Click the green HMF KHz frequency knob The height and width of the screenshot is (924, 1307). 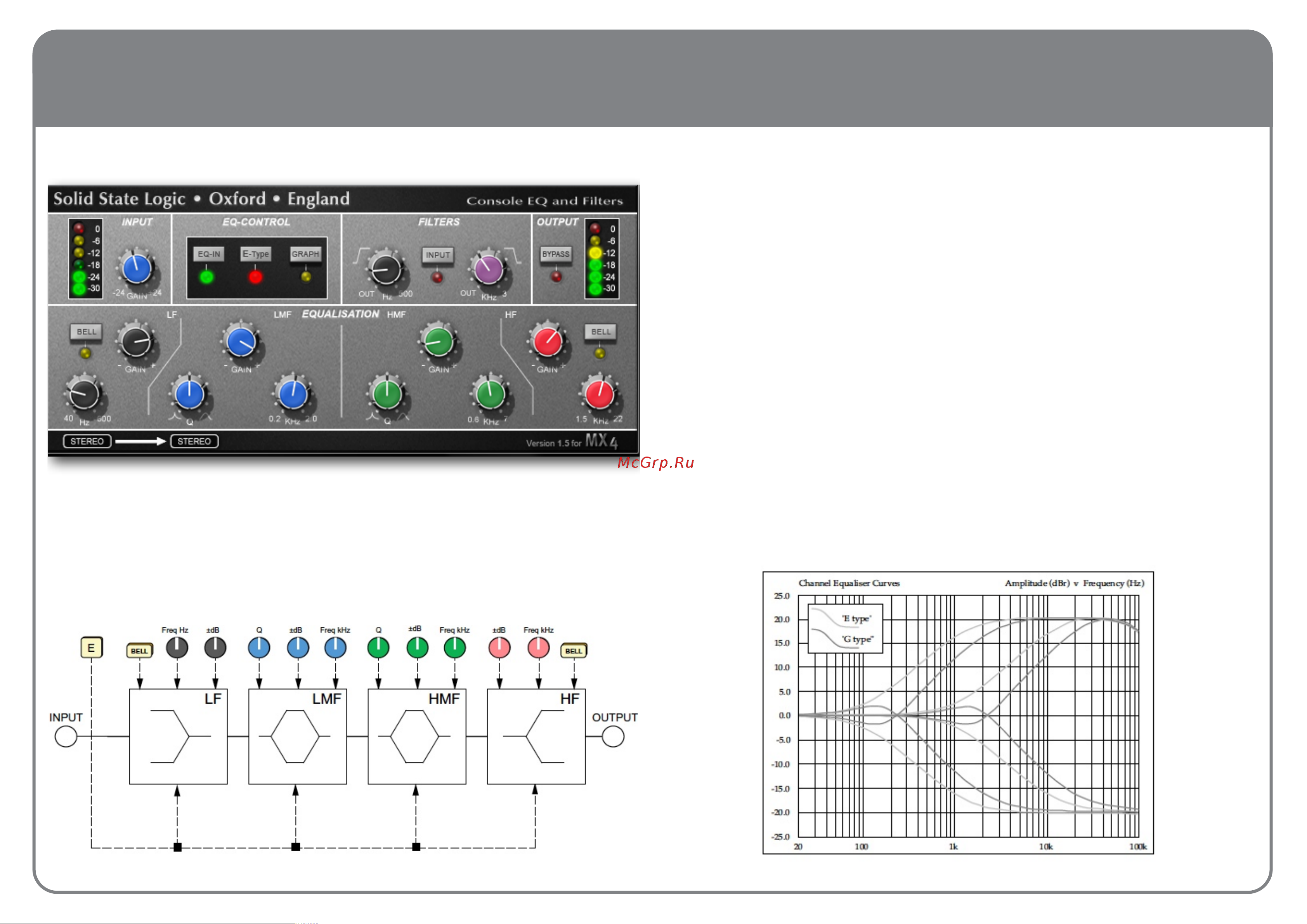[490, 394]
